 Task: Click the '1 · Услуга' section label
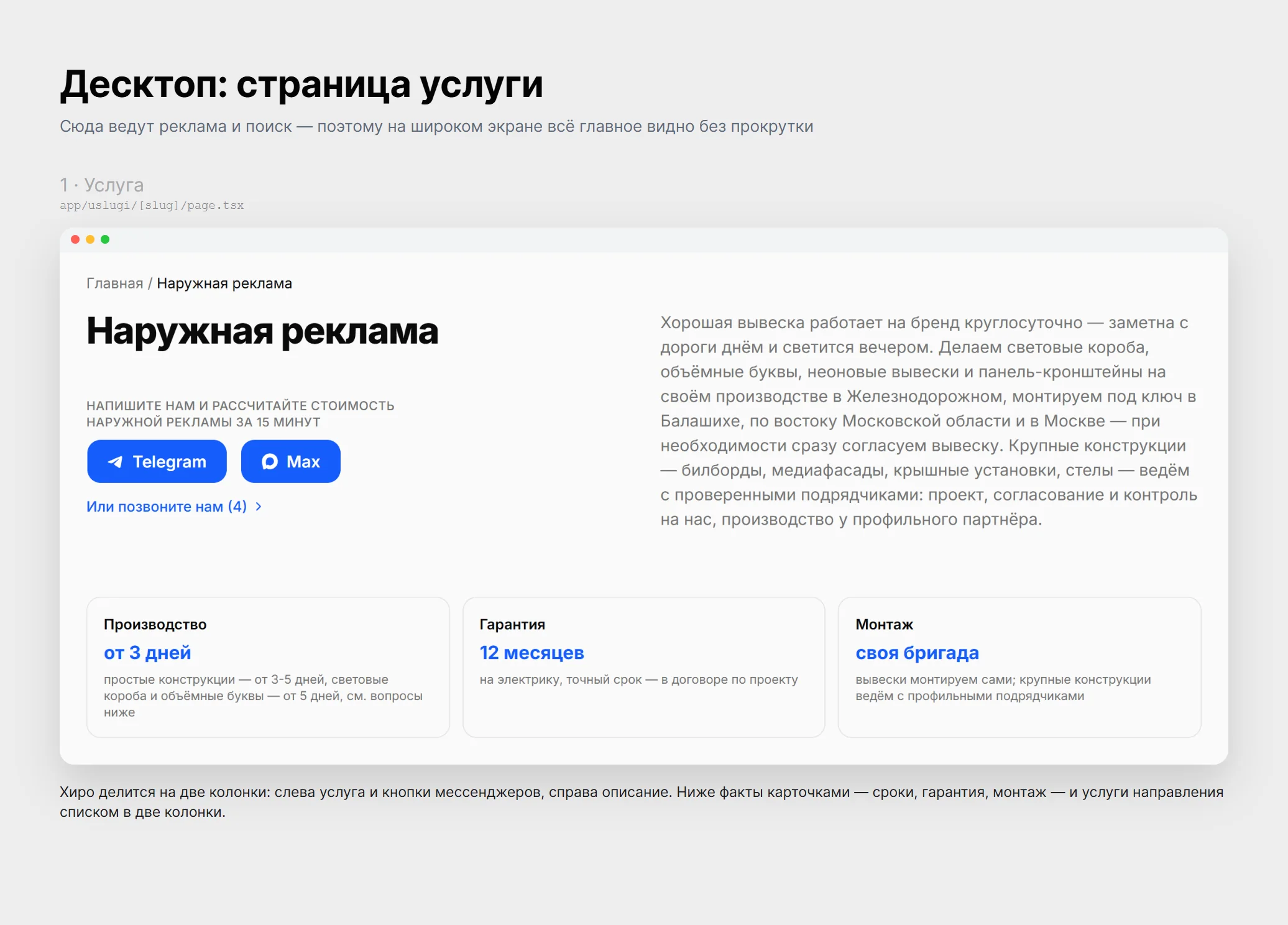101,185
